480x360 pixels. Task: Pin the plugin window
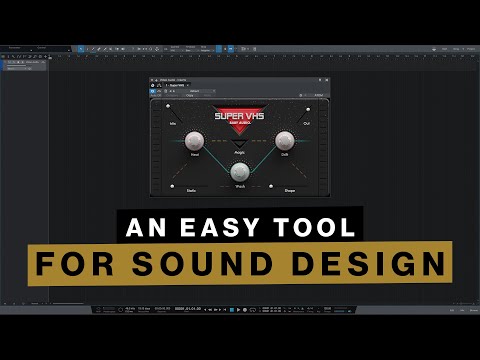(320, 80)
